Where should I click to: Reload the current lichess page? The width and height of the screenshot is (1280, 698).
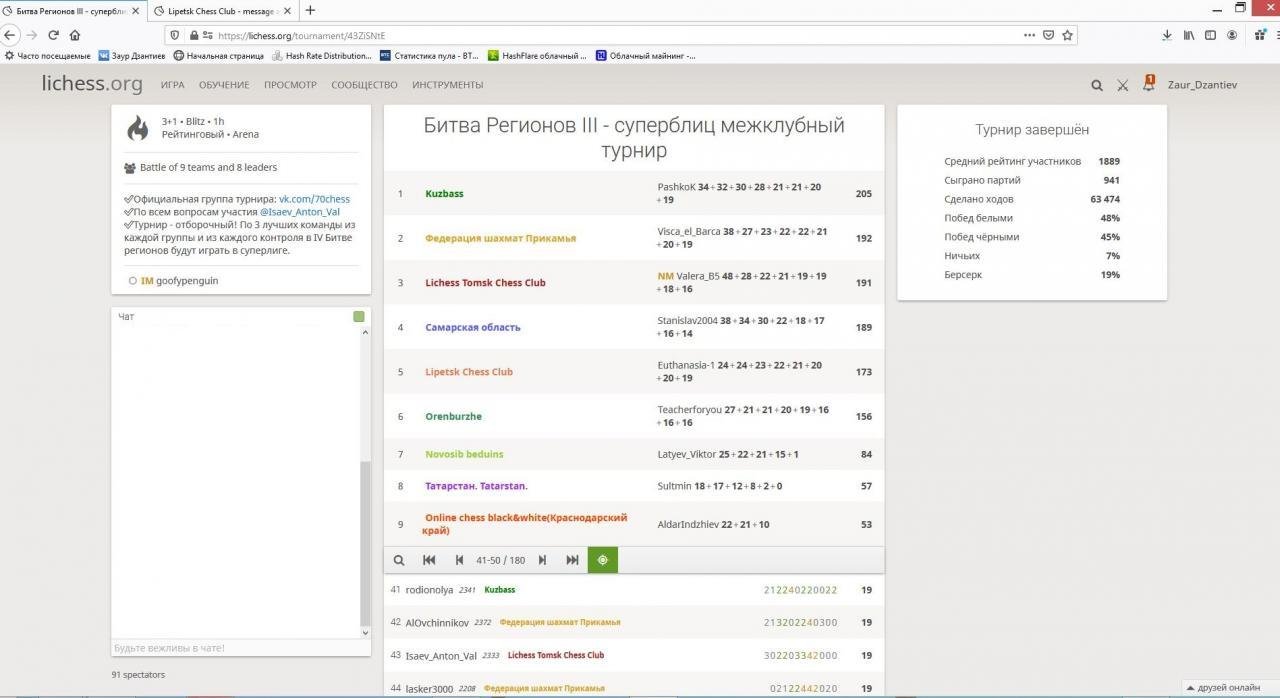click(x=54, y=35)
